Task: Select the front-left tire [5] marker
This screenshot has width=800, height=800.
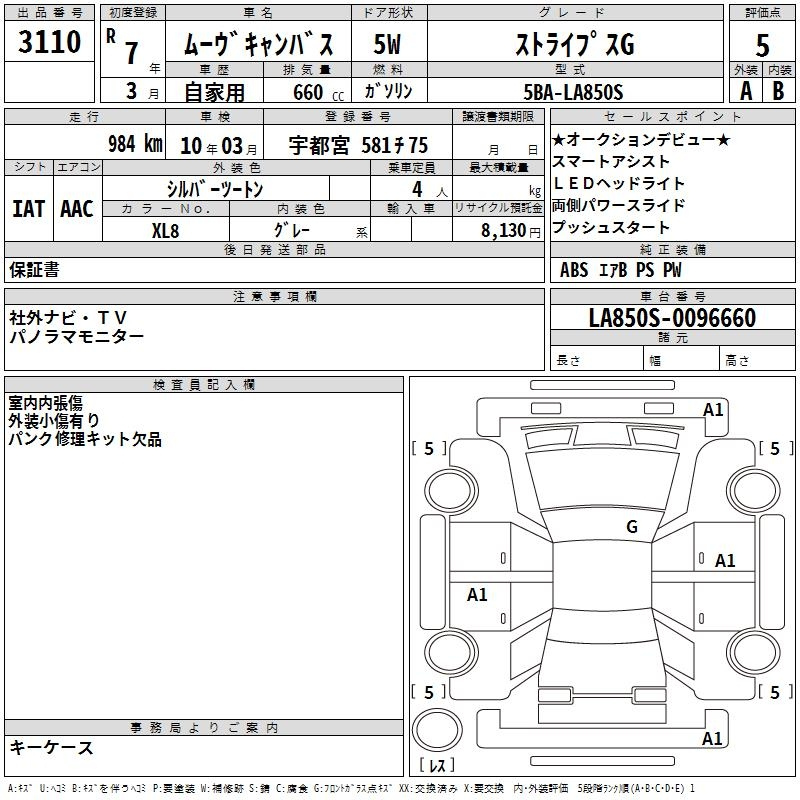Action: click(429, 449)
